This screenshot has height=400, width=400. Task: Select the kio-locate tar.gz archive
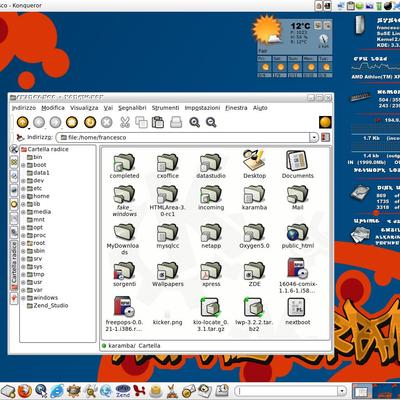211,314
